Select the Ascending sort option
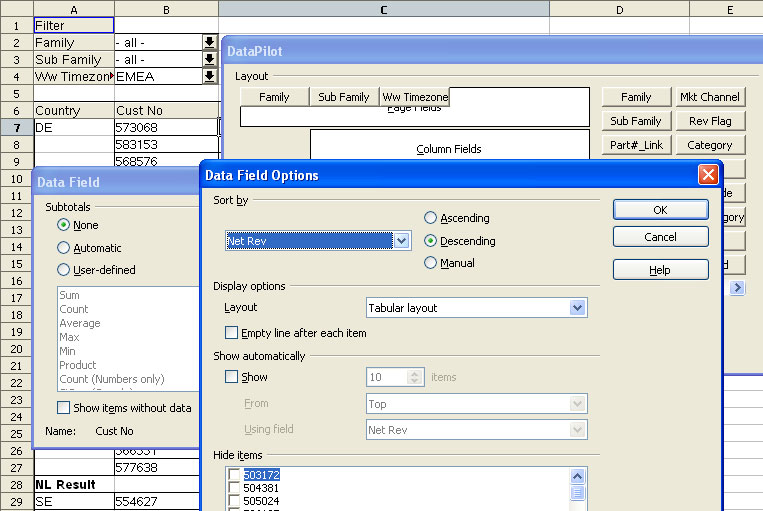763x511 pixels. tap(431, 218)
